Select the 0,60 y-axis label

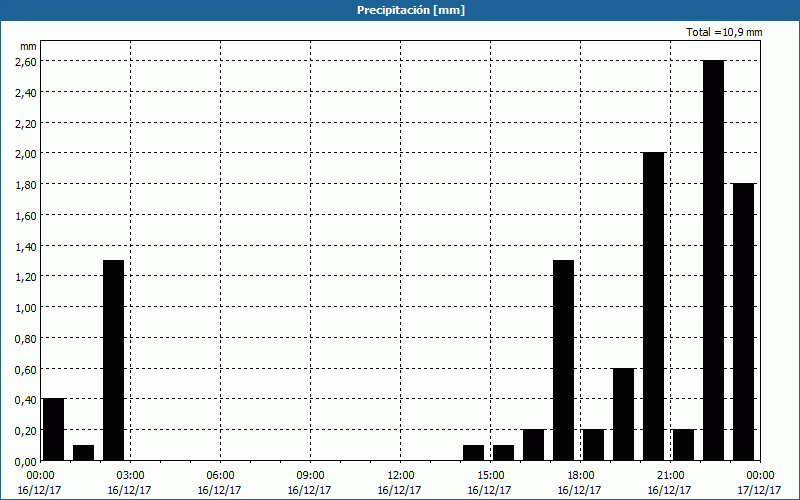(x=26, y=369)
